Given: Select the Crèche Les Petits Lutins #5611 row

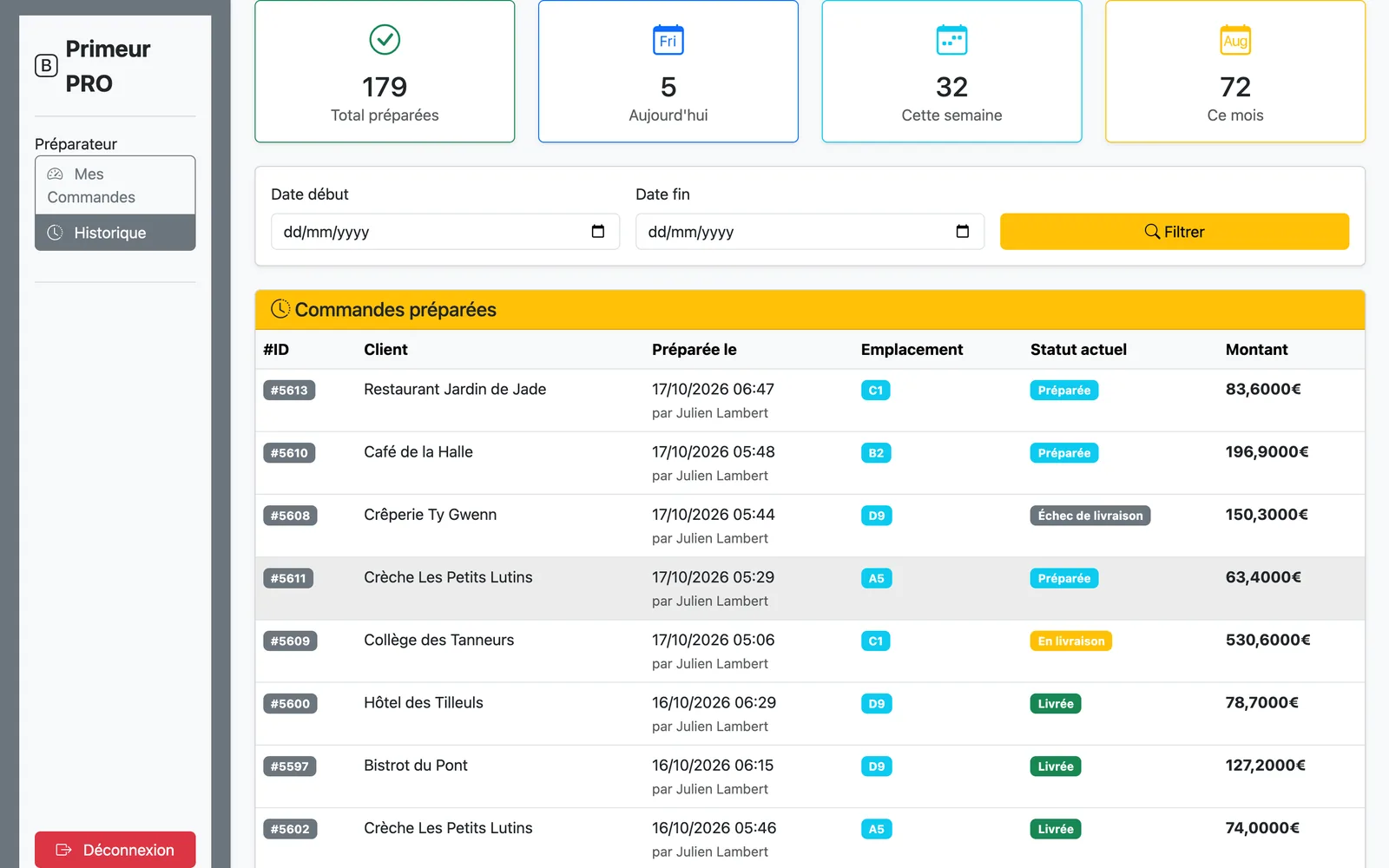Looking at the screenshot, I should tap(810, 589).
